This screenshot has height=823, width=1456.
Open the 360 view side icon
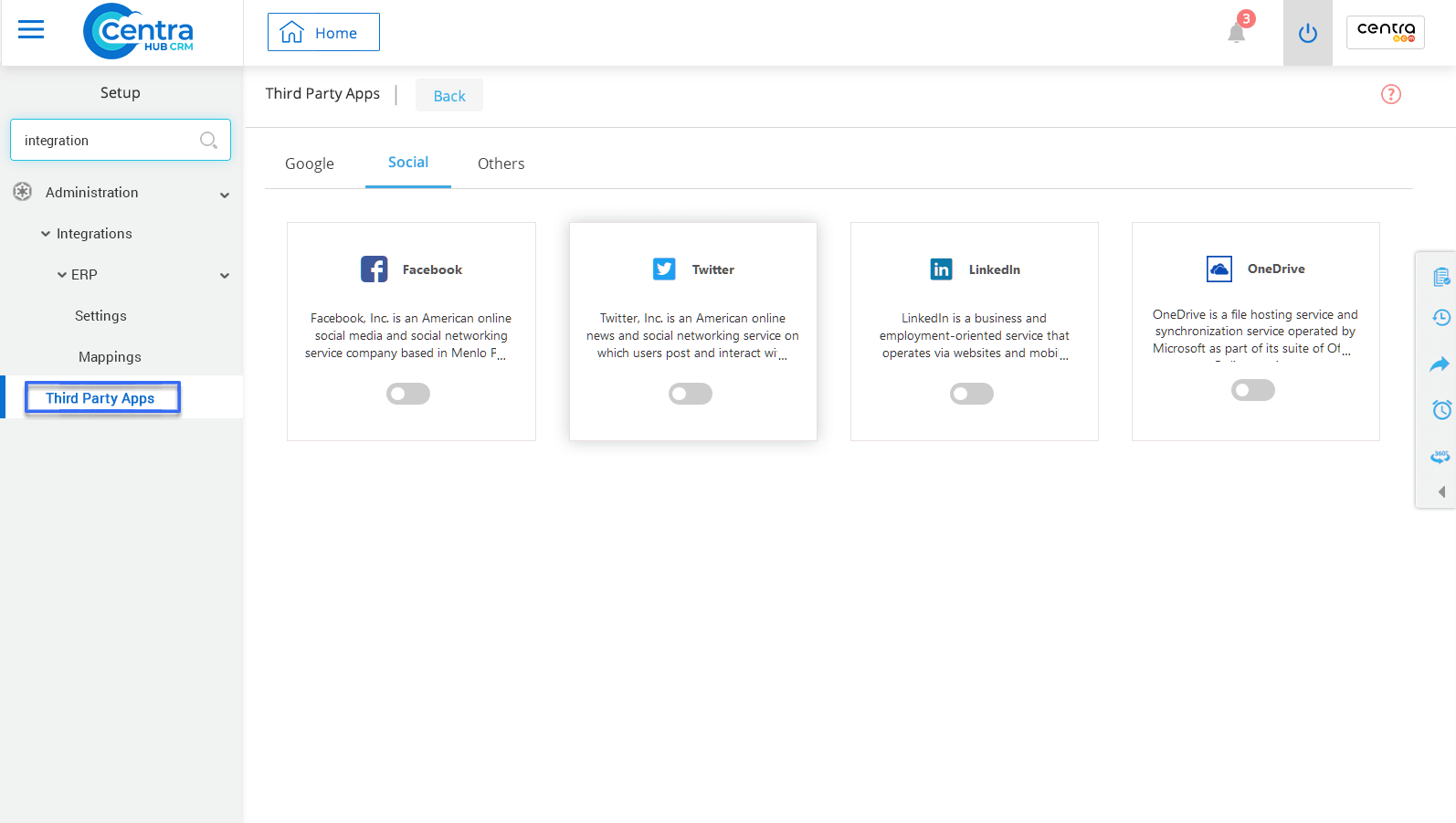[x=1440, y=456]
